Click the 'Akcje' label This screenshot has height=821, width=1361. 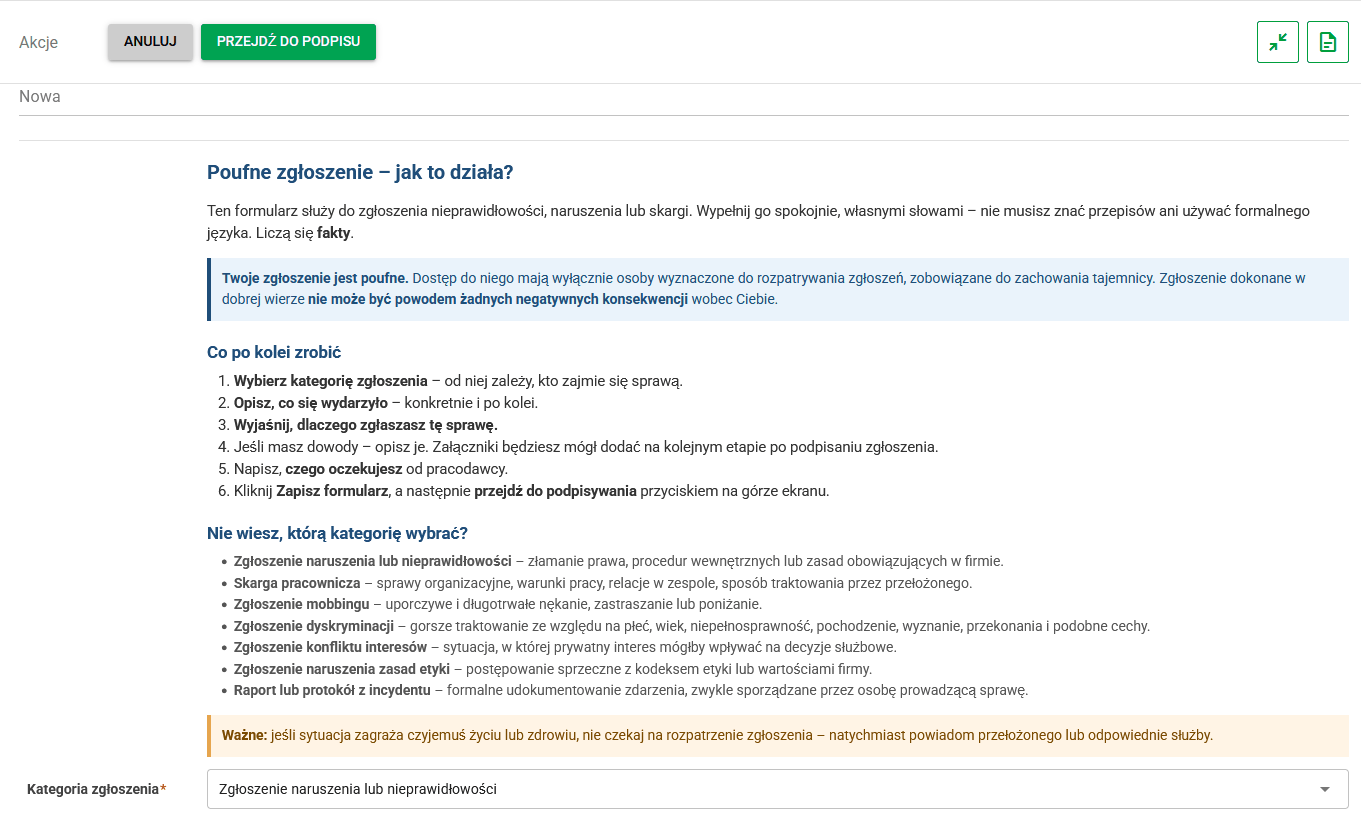pos(39,42)
